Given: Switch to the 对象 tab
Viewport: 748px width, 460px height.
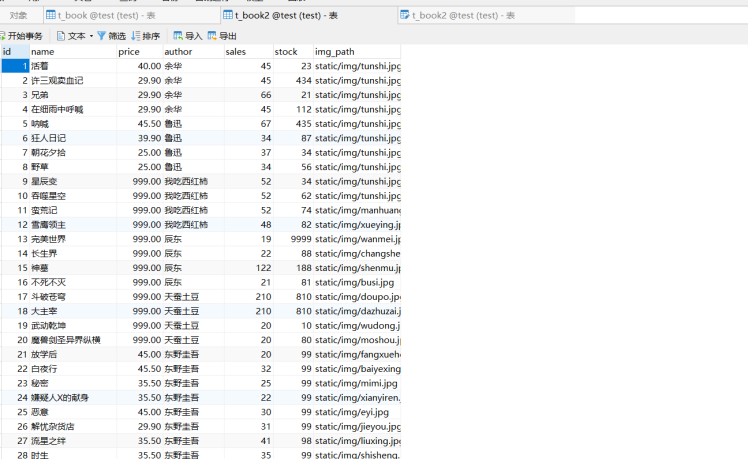Looking at the screenshot, I should (x=19, y=15).
